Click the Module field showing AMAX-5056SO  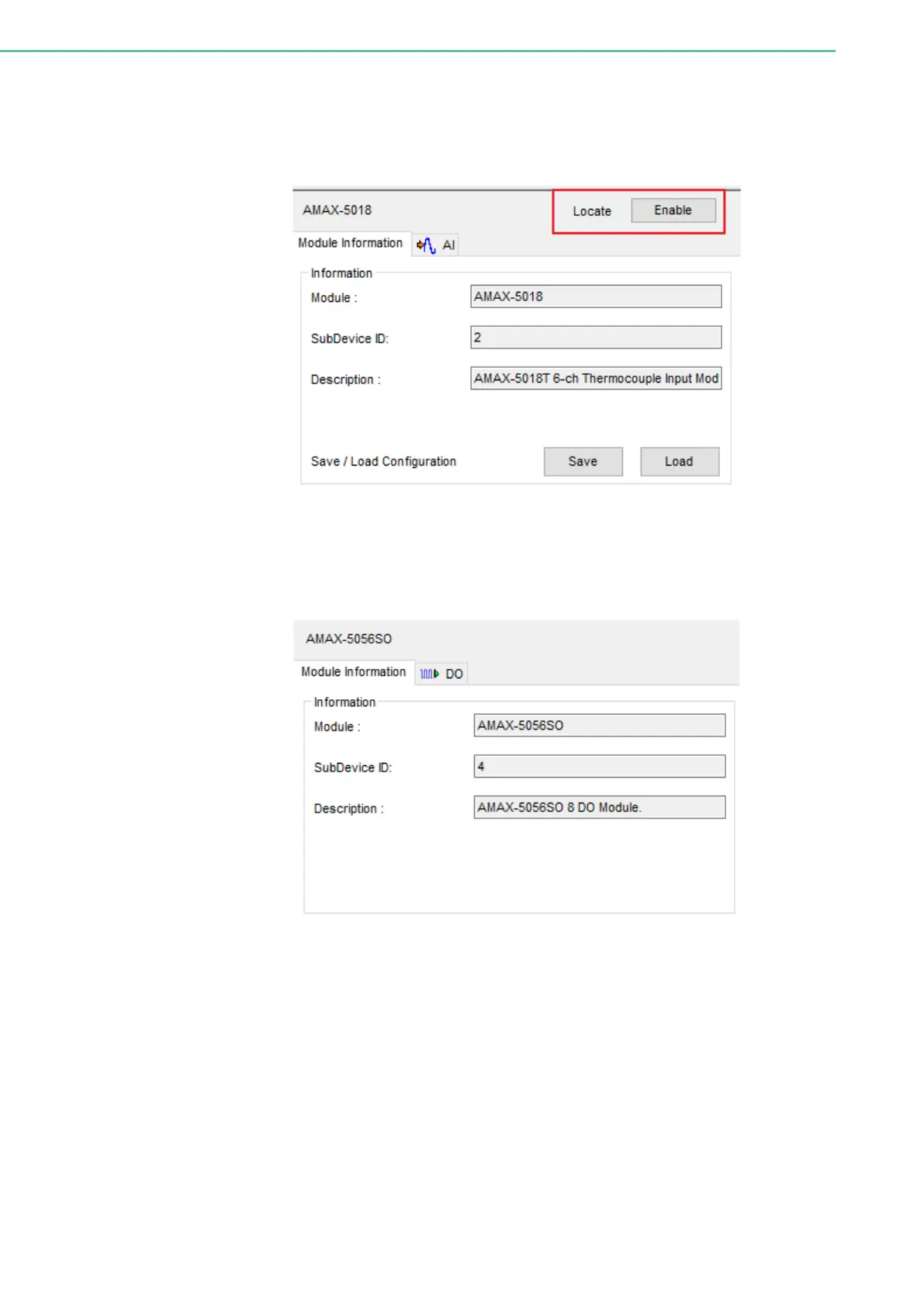point(599,726)
